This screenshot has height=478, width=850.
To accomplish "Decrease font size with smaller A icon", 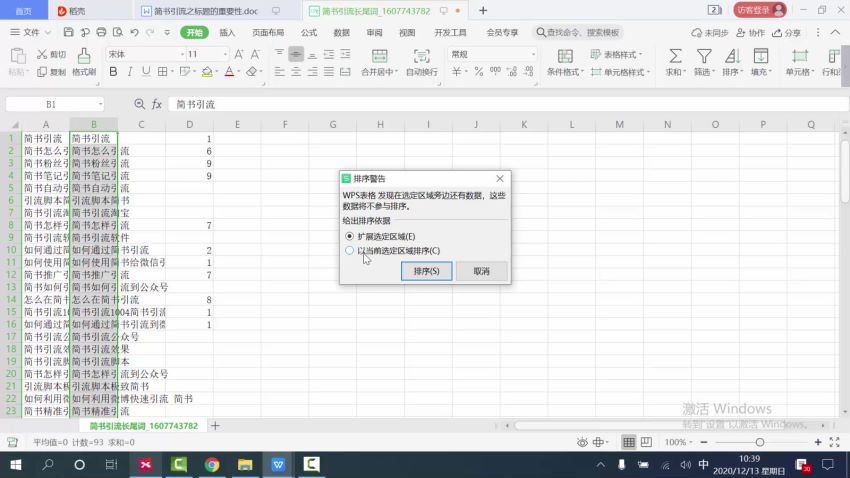I will point(255,54).
